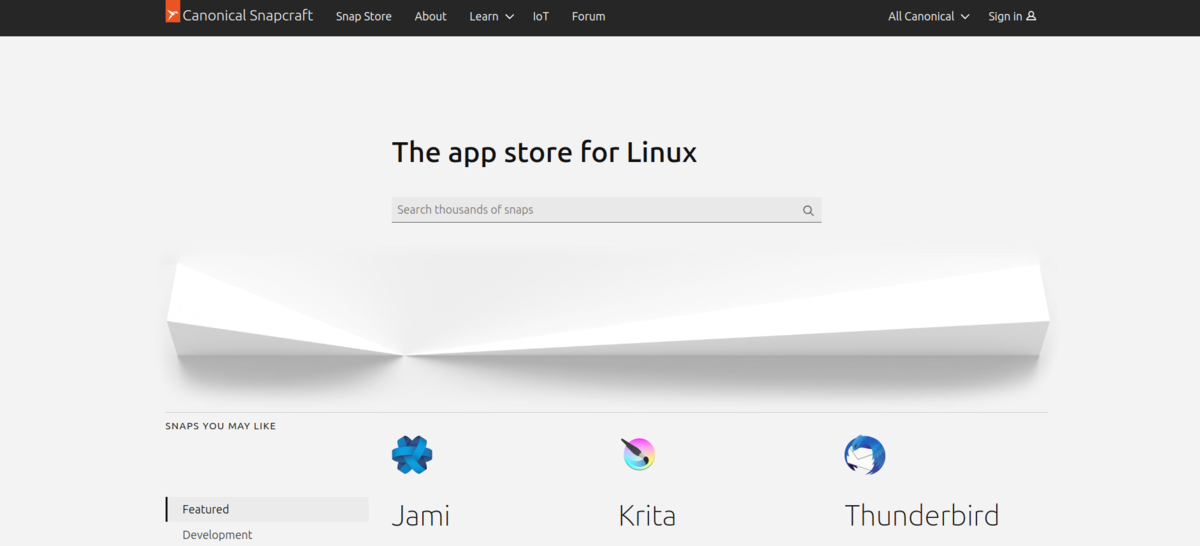Open the IoT navigation item
This screenshot has width=1200, height=546.
pyautogui.click(x=541, y=16)
